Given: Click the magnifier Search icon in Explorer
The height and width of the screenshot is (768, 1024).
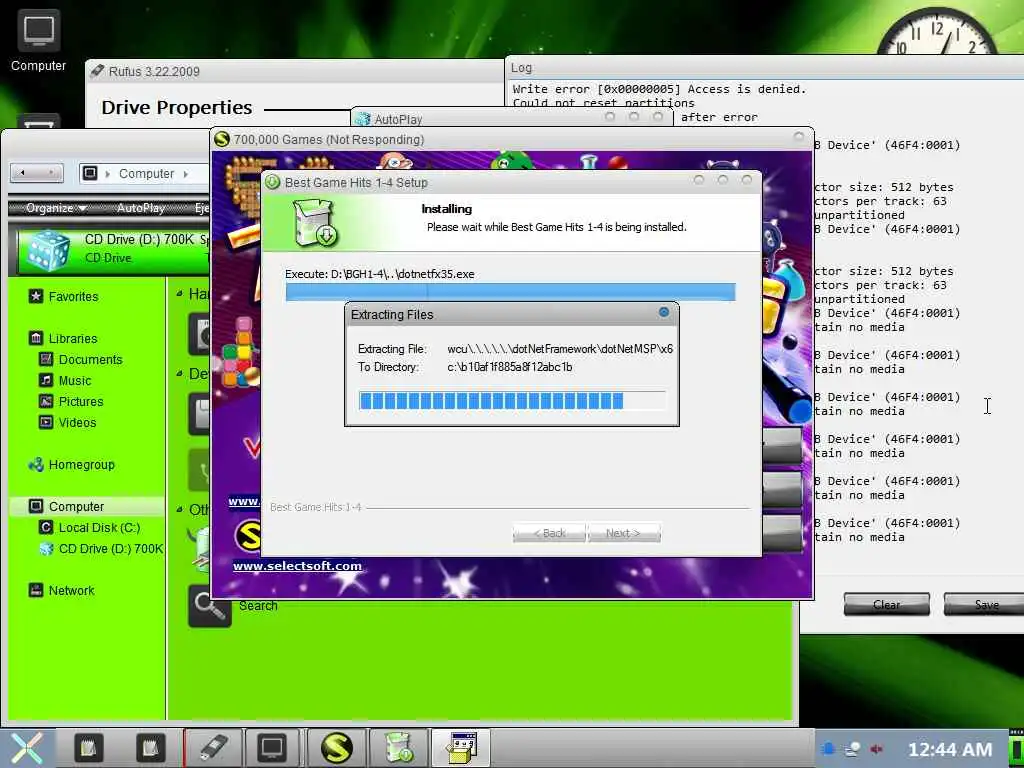Looking at the screenshot, I should tap(210, 606).
